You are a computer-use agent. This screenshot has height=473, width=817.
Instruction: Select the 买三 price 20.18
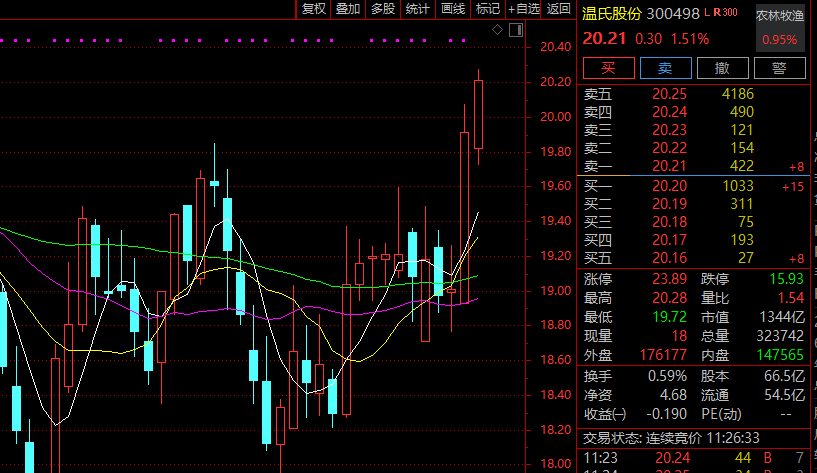[x=670, y=222]
